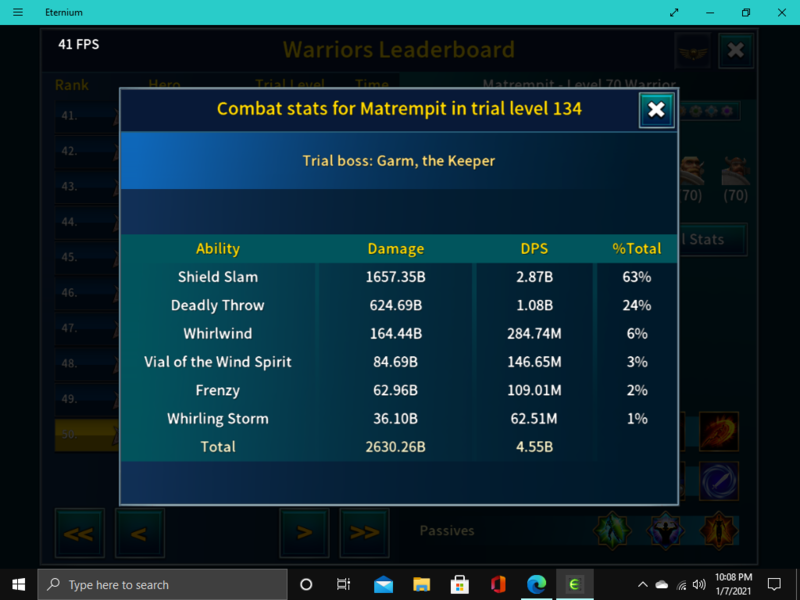
Task: Jump to last leaderboard page with double-right arrows
Action: 364,533
